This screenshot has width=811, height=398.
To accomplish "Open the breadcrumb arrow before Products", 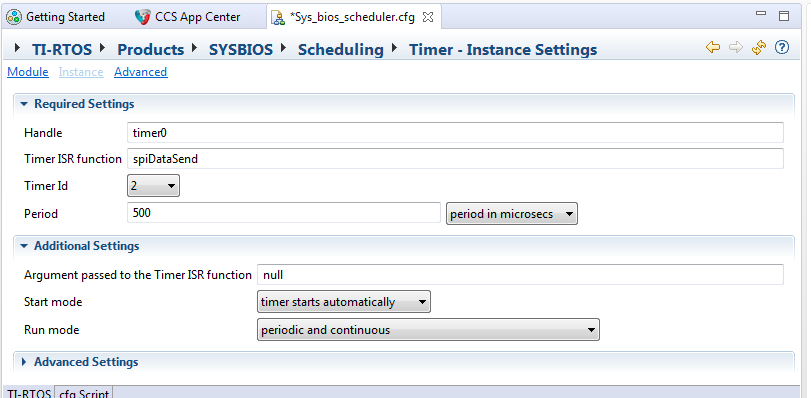I will point(102,48).
